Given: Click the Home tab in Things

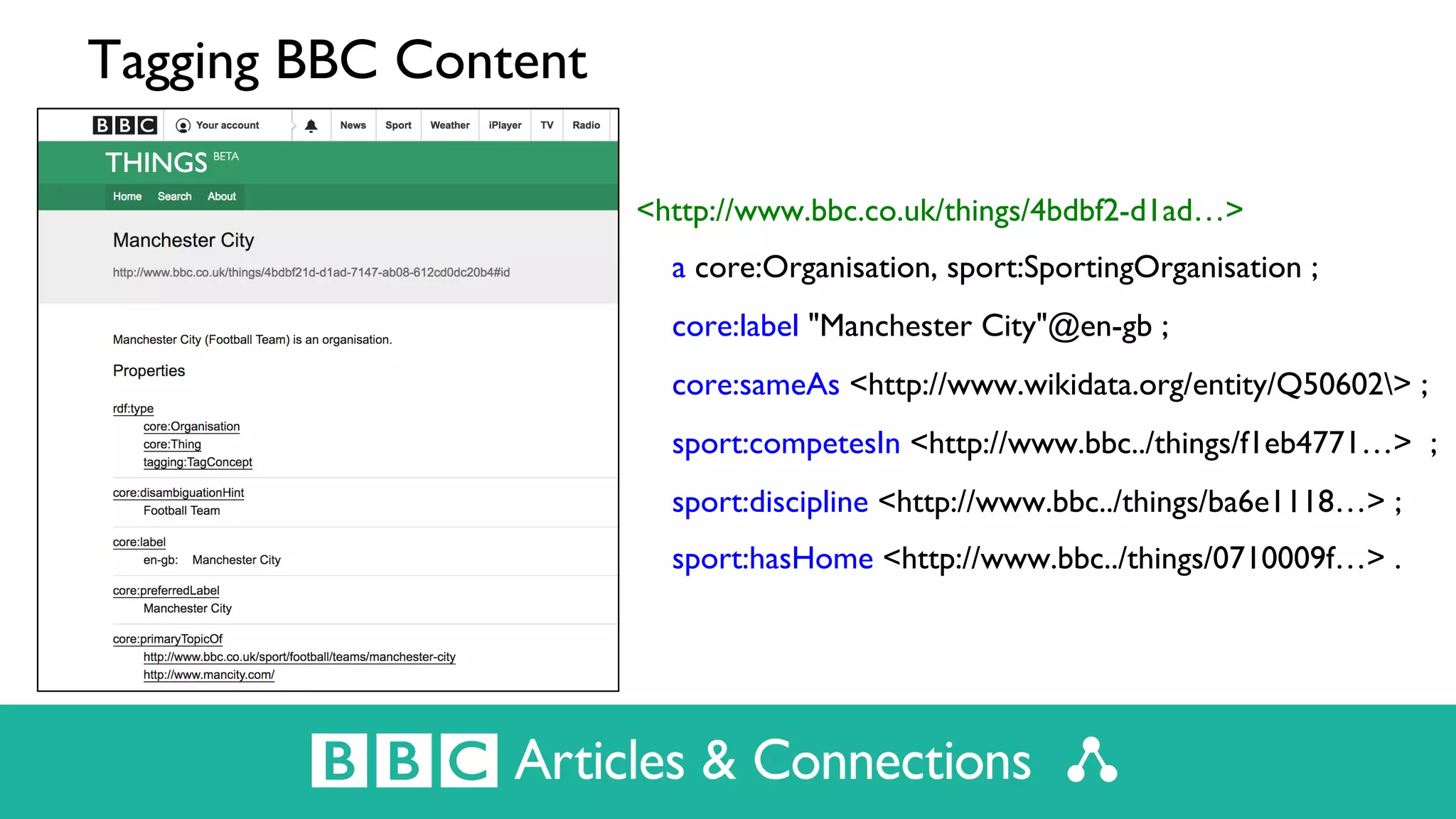Looking at the screenshot, I should (x=127, y=196).
